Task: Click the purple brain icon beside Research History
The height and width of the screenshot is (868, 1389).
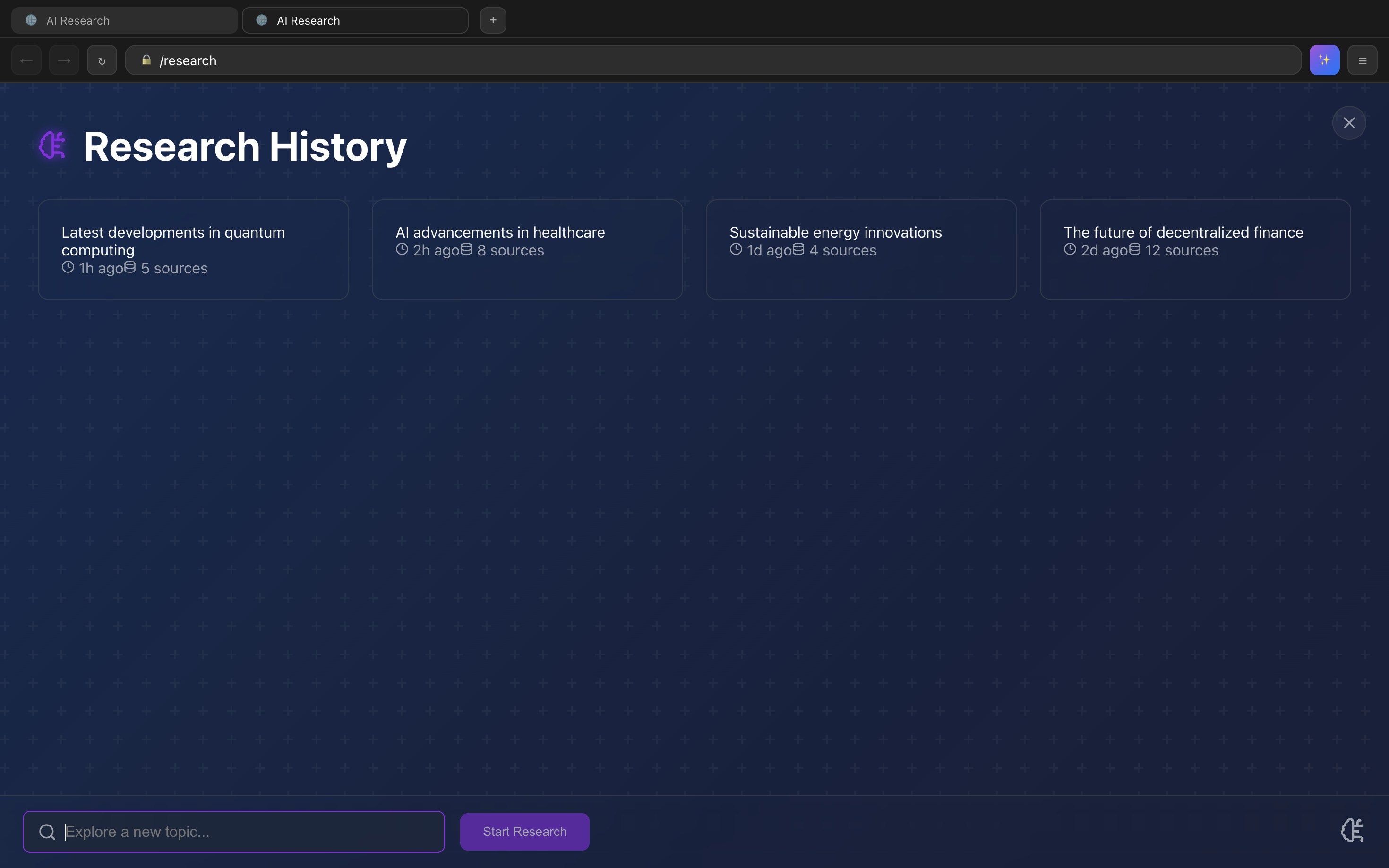Action: (x=52, y=145)
